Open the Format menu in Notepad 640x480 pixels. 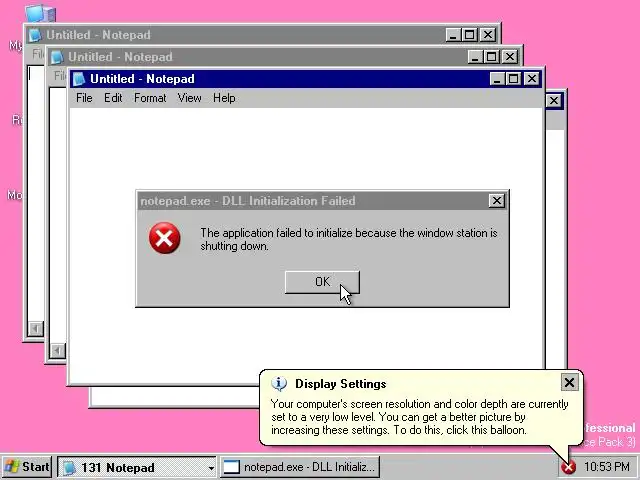[x=150, y=98]
